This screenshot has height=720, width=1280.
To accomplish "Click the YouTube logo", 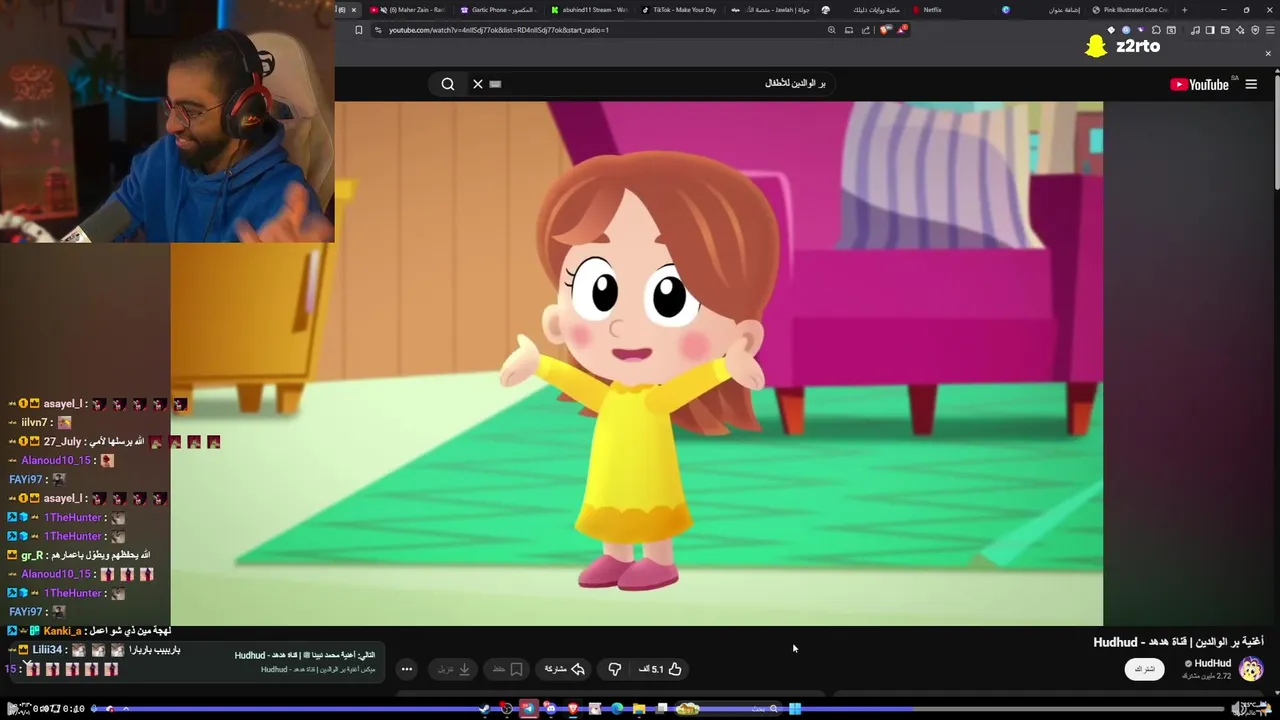I will [x=1200, y=85].
